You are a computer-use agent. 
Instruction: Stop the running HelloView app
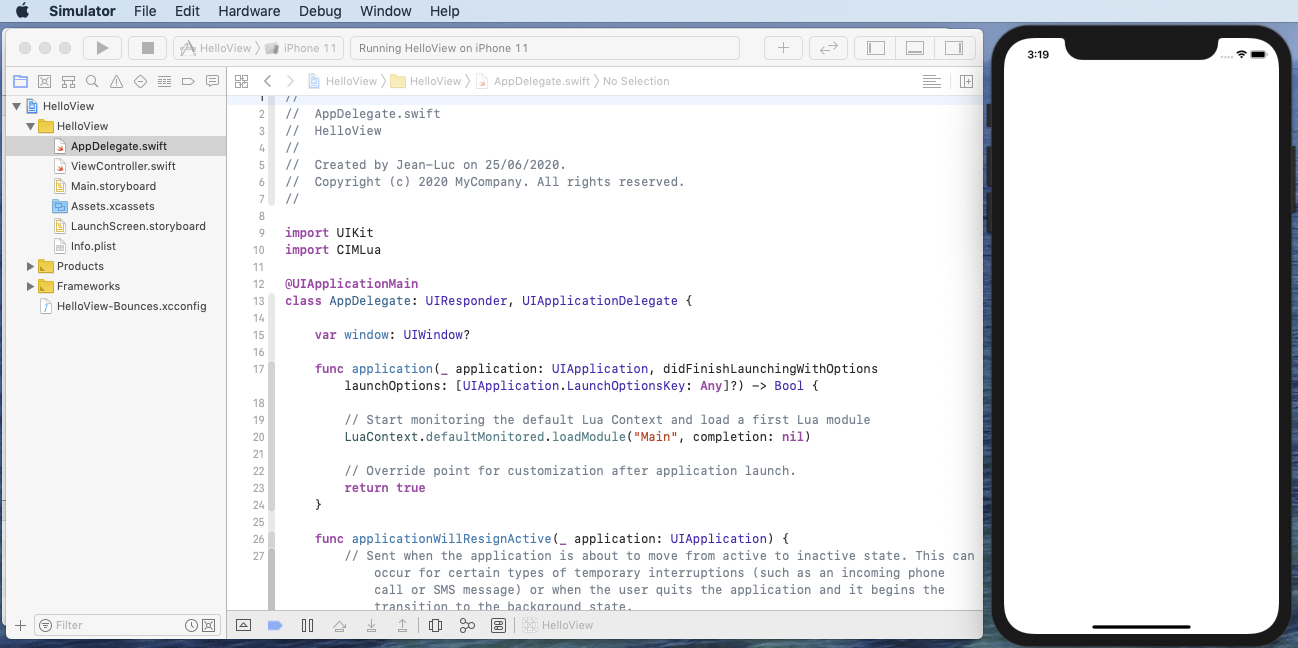[147, 48]
